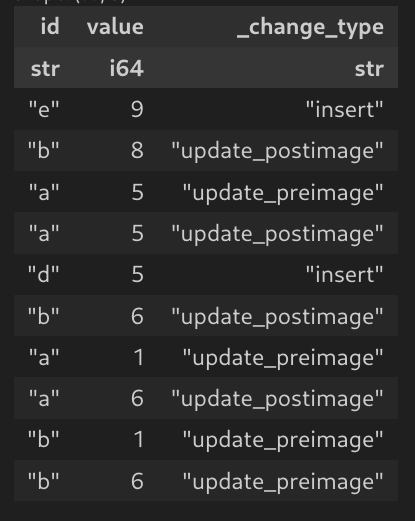Select the "d" id cell
The width and height of the screenshot is (415, 521).
pyautogui.click(x=44, y=274)
